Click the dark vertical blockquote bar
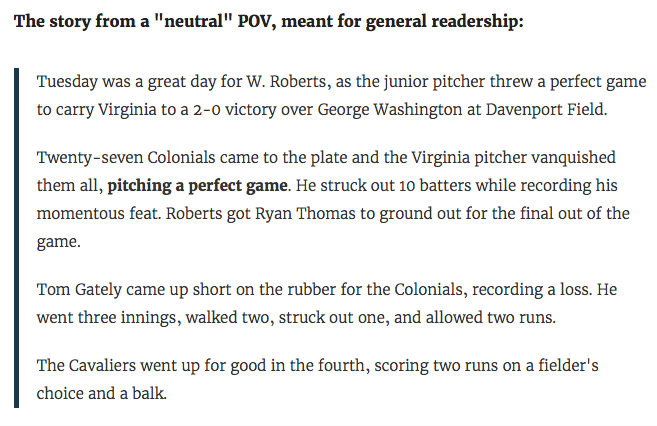Image resolution: width=657 pixels, height=426 pixels. 16,238
